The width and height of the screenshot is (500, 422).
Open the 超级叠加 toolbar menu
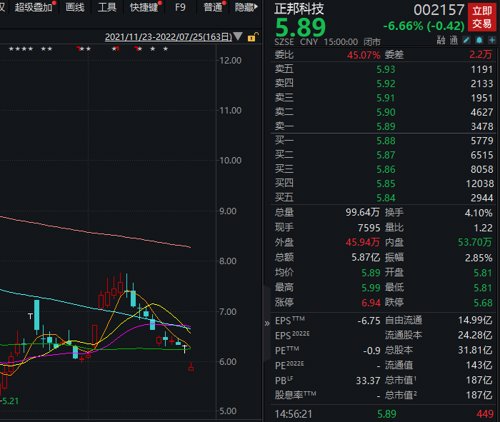(x=33, y=7)
